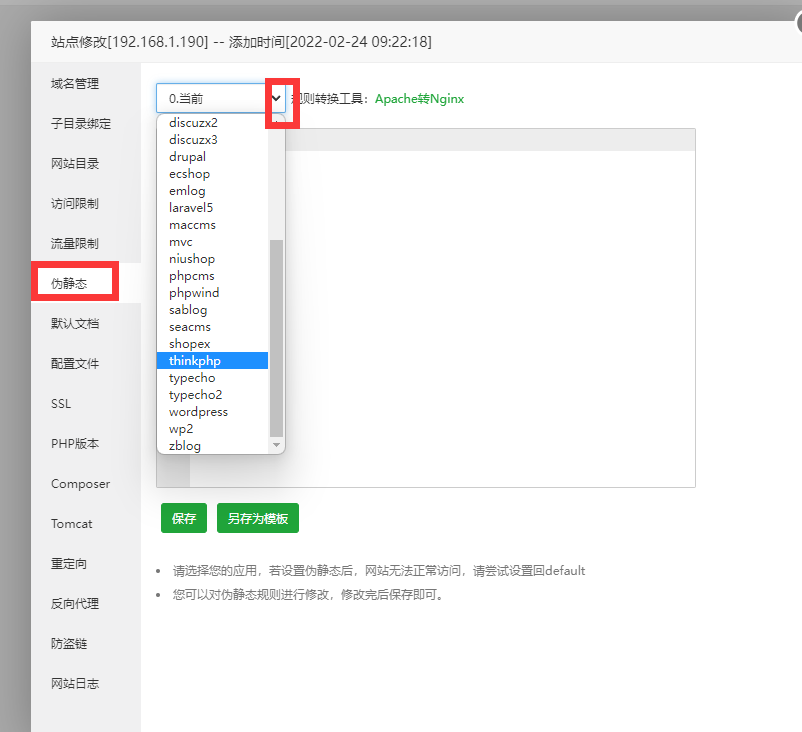Image resolution: width=802 pixels, height=732 pixels.
Task: Open 网站日志 tab
Action: 75,683
